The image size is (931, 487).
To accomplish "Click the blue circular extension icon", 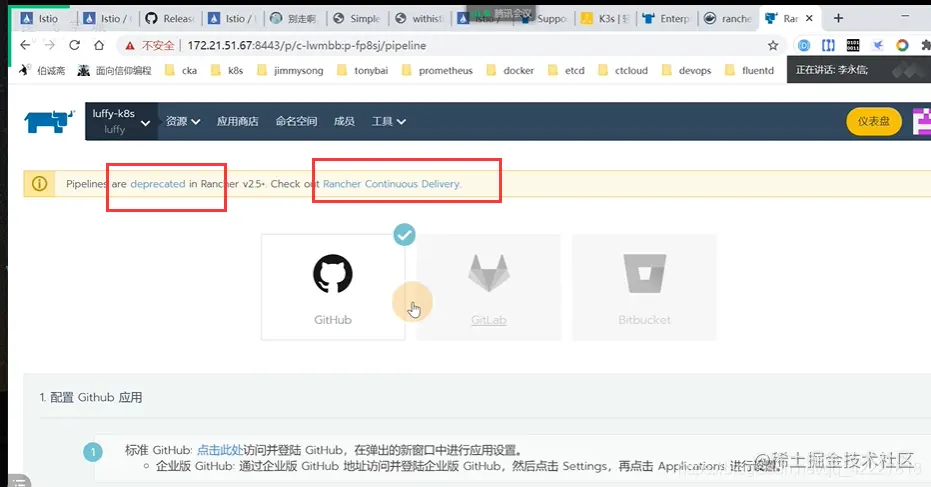I will [x=803, y=45].
